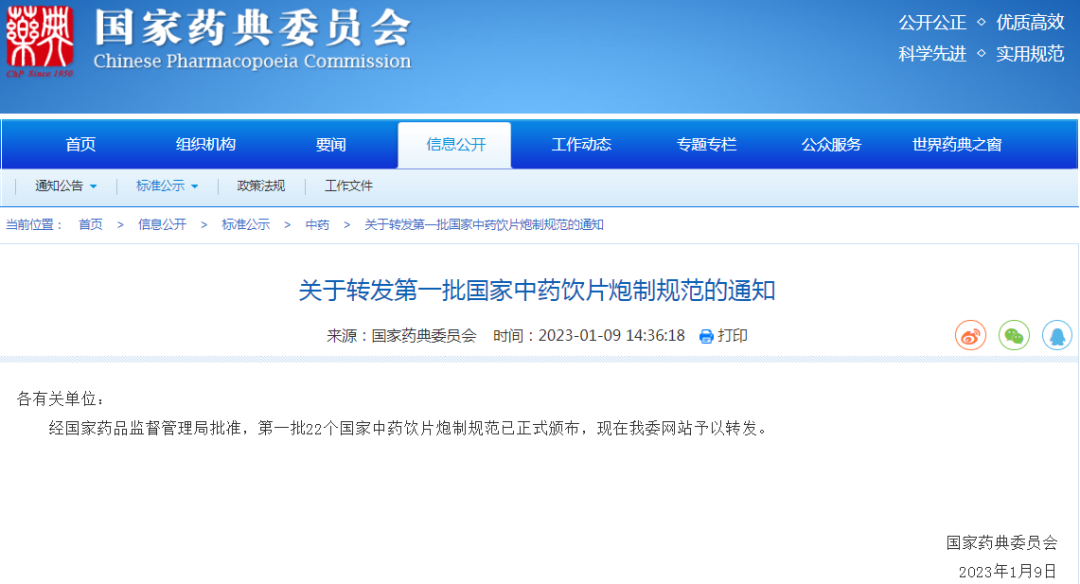
Task: Click the notice headline 关于转发第一批国家中药饮片炮制规范的通知
Action: pos(537,291)
